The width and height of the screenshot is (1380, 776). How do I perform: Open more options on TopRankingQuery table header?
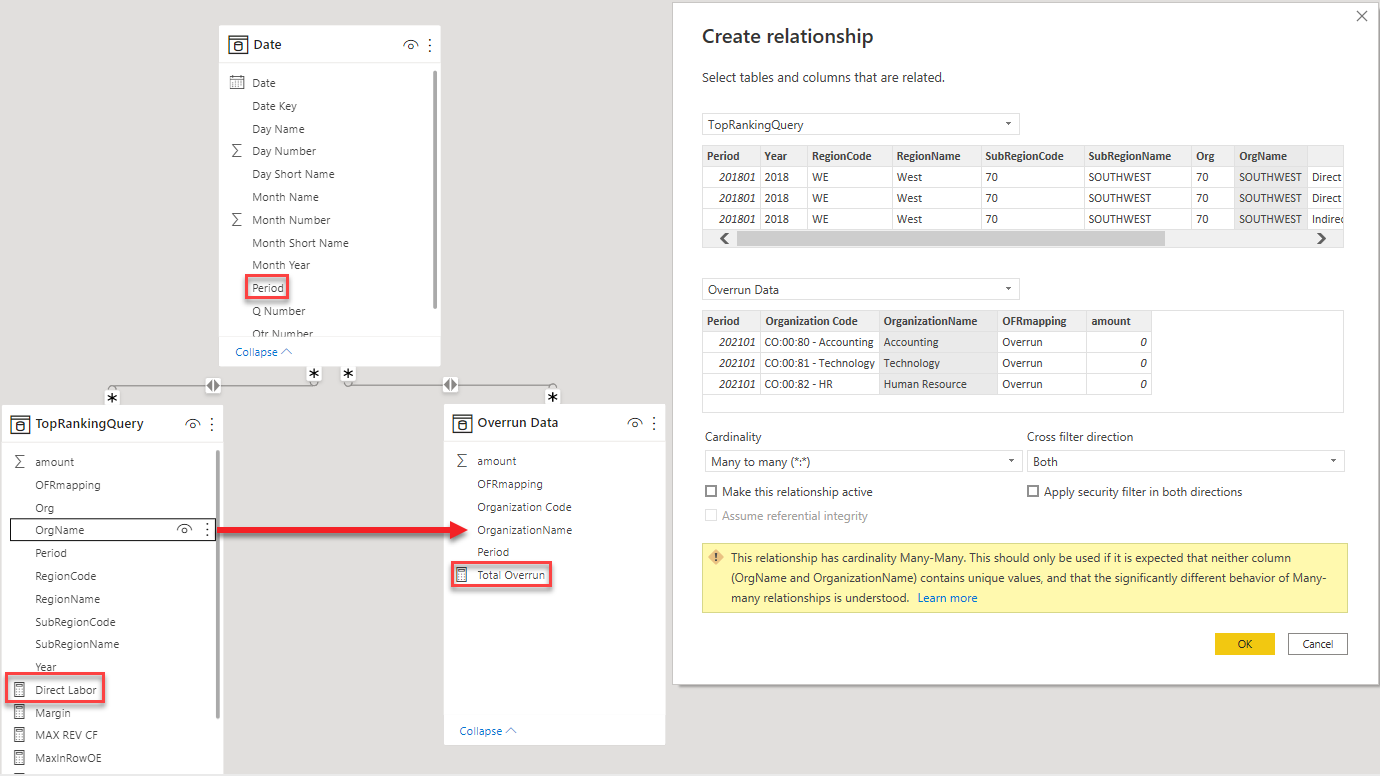212,424
